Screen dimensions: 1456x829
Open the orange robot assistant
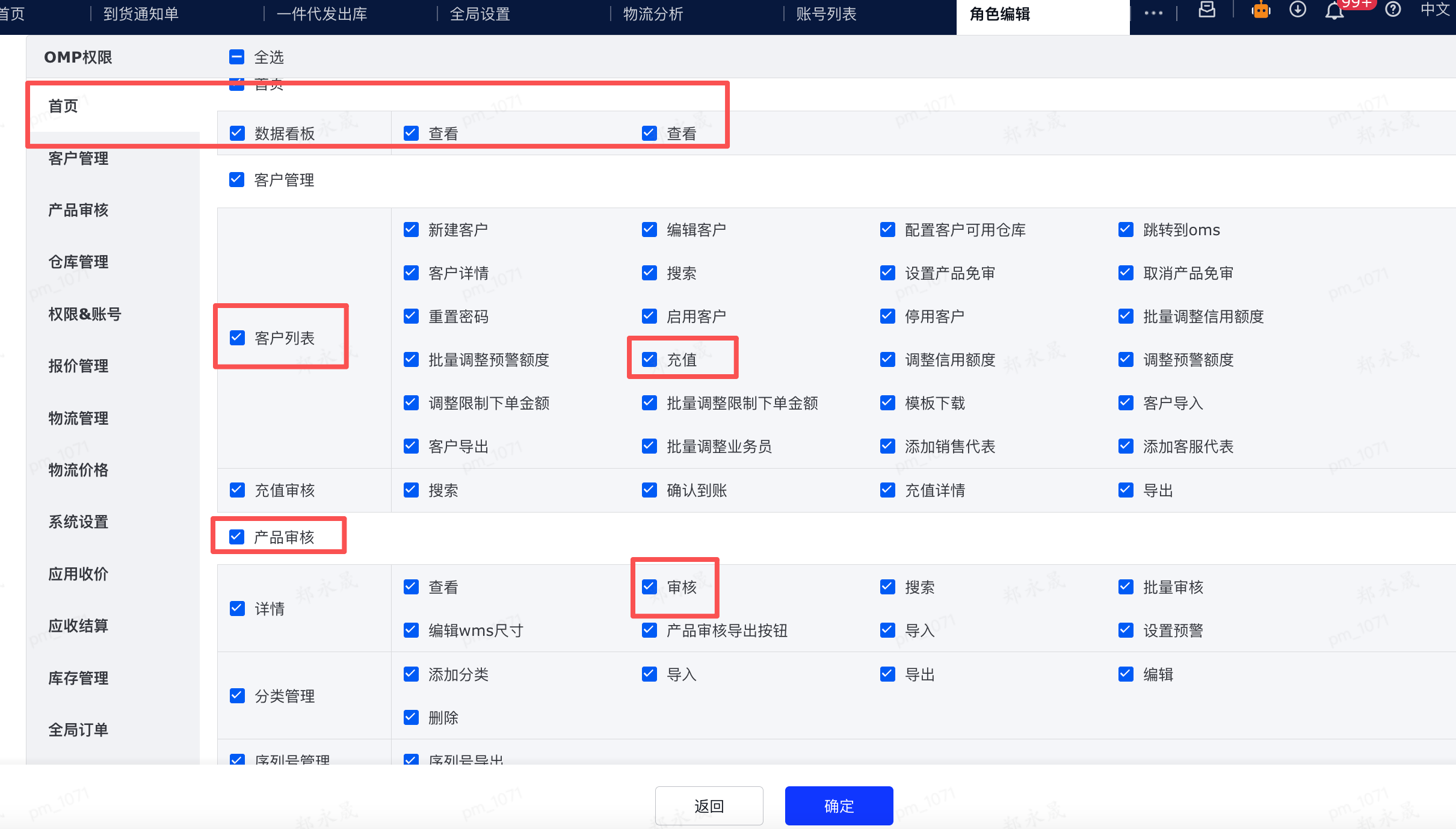(1260, 10)
